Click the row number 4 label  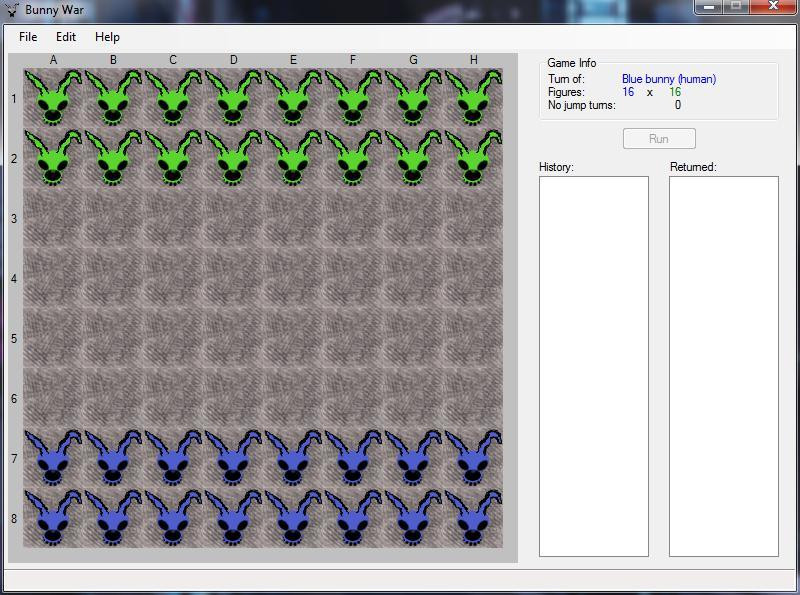tap(14, 279)
